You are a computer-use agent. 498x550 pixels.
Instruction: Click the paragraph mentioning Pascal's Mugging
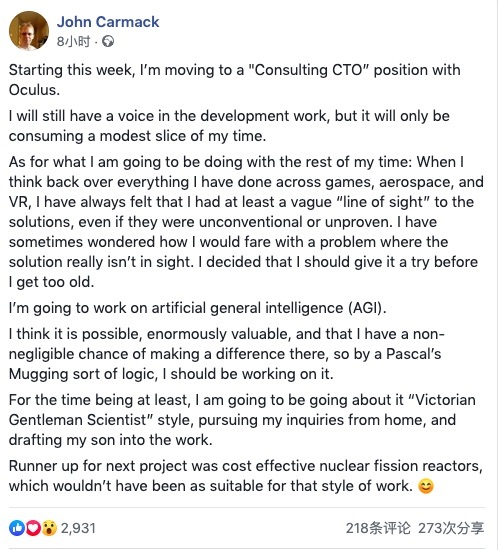click(x=227, y=354)
